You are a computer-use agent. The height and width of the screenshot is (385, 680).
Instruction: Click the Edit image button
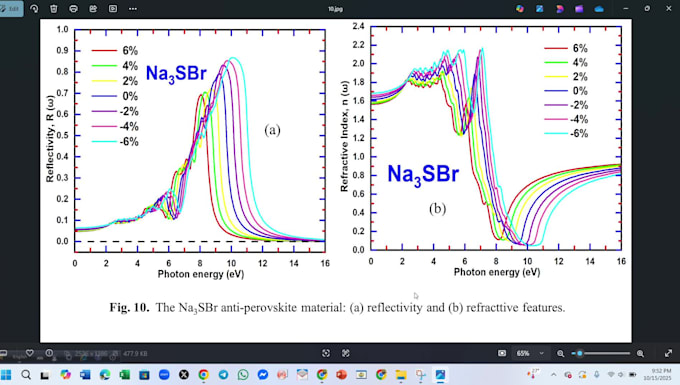pyautogui.click(x=11, y=9)
